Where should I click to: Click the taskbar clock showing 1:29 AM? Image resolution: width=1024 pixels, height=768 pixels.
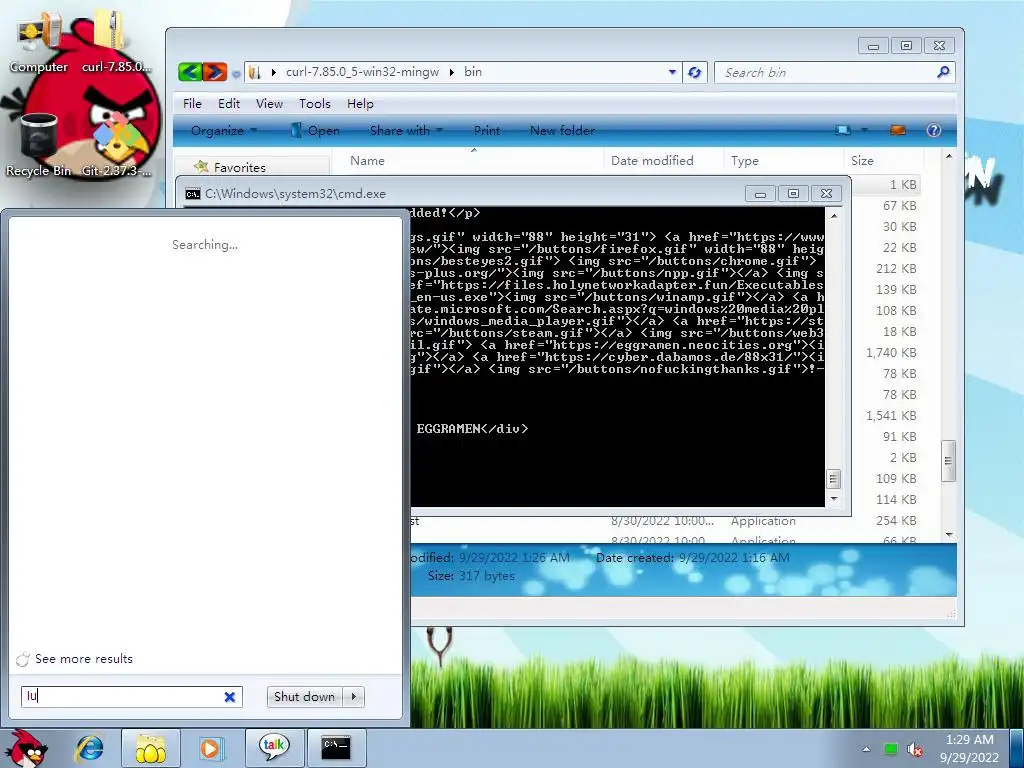click(x=969, y=748)
